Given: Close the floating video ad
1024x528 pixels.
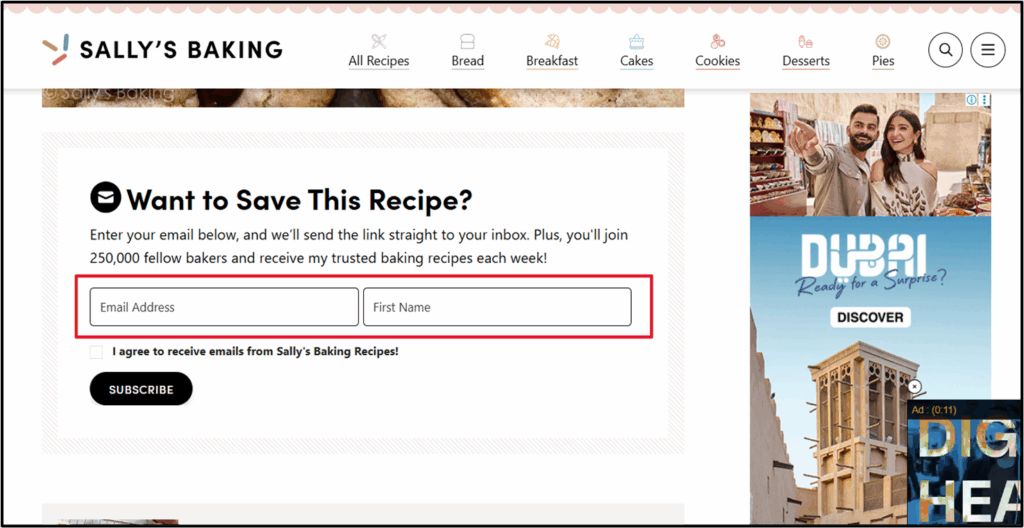Looking at the screenshot, I should (x=914, y=386).
